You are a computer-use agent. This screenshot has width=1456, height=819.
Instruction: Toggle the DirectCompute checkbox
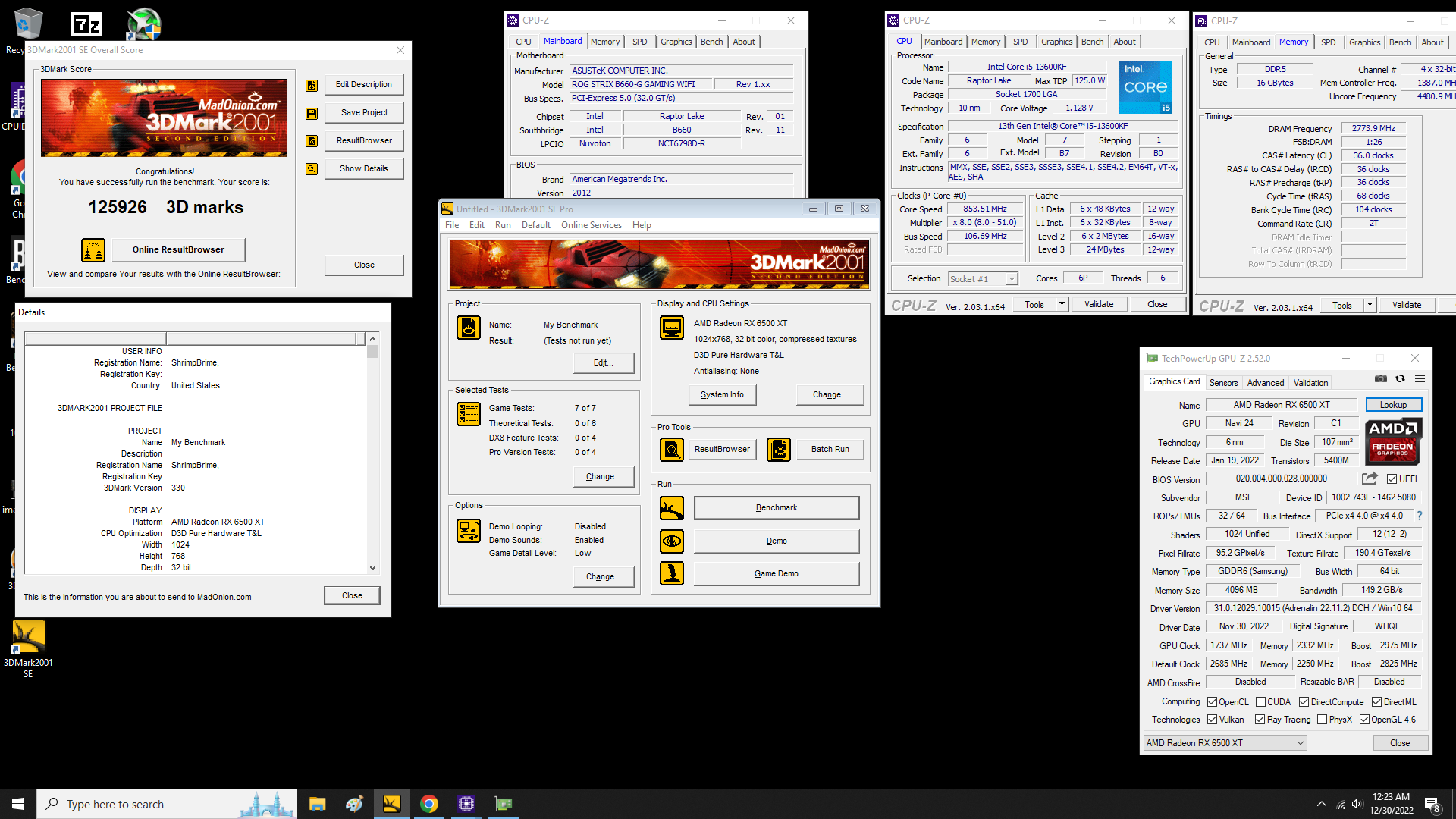coord(1304,702)
